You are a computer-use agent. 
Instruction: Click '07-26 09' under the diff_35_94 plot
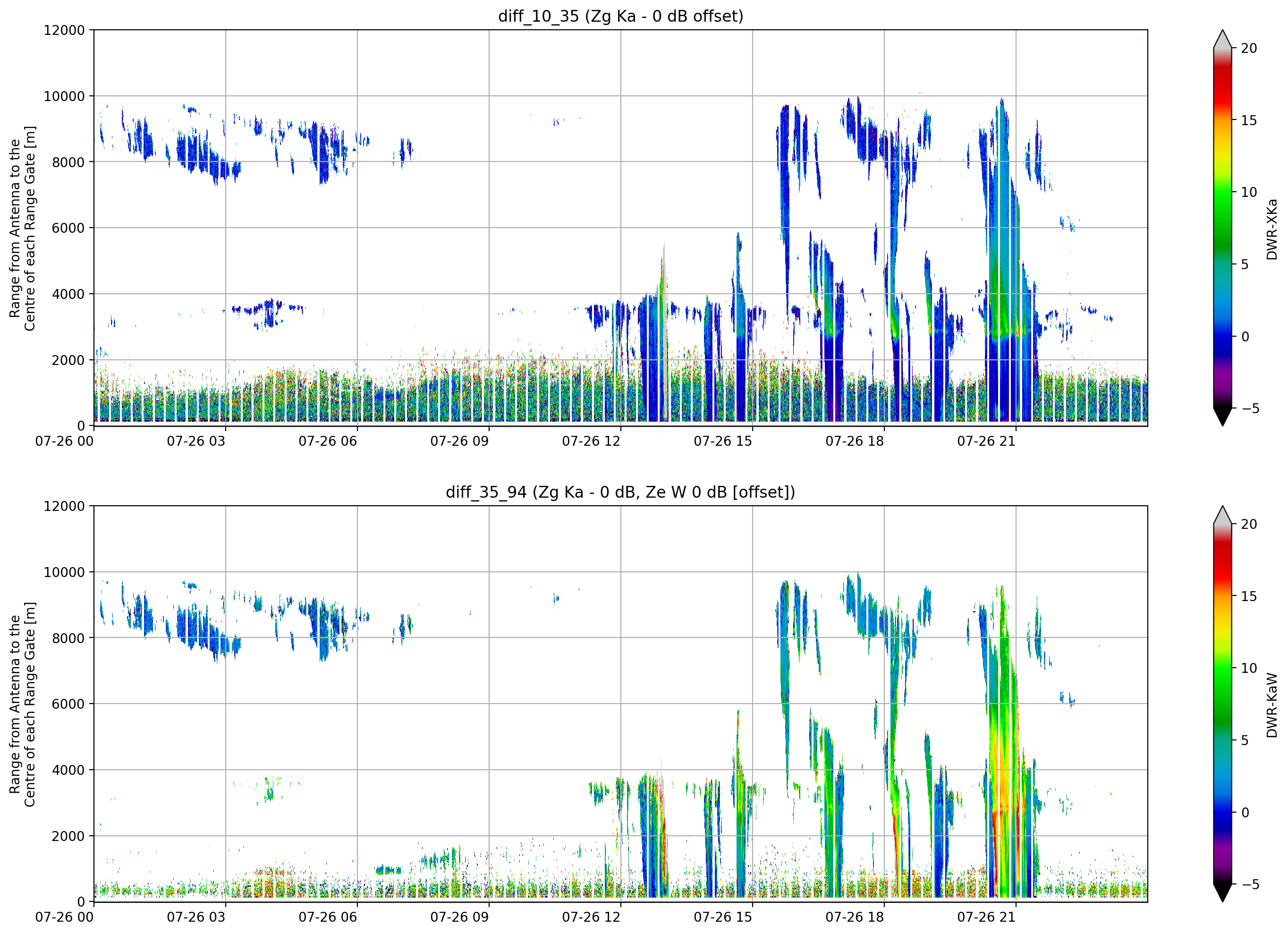coord(459,917)
